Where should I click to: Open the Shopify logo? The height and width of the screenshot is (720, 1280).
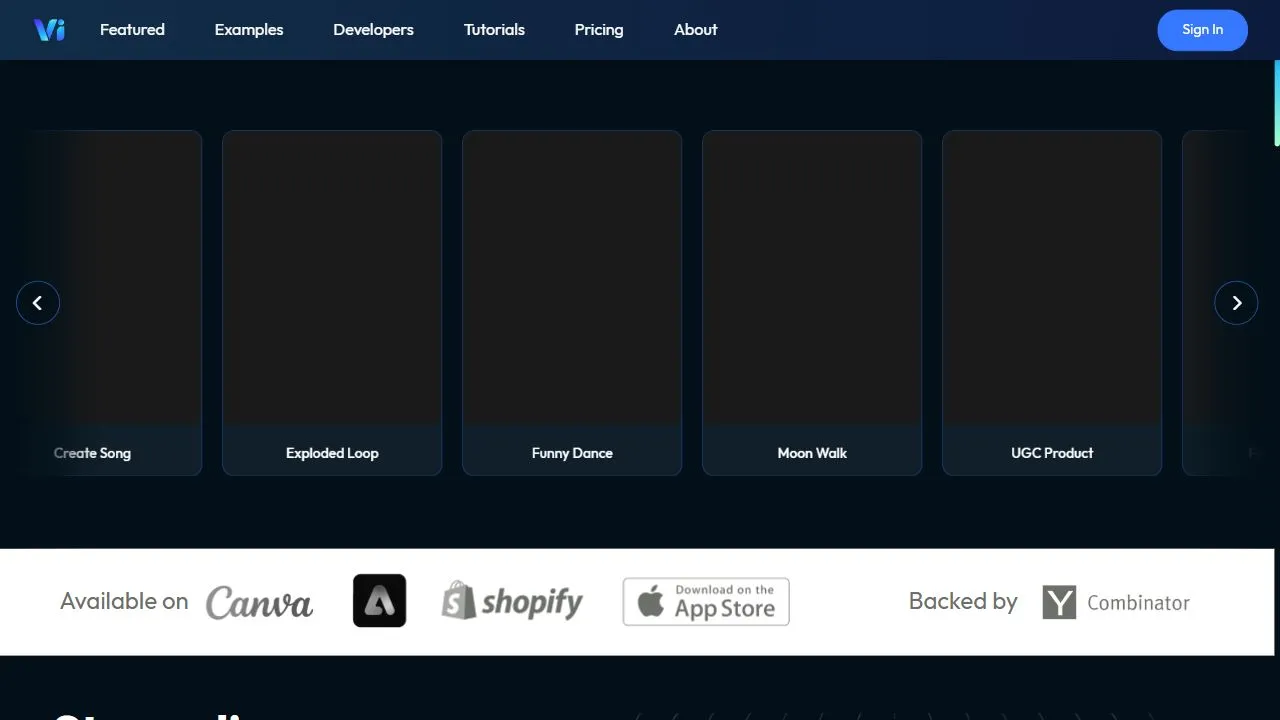pos(512,601)
